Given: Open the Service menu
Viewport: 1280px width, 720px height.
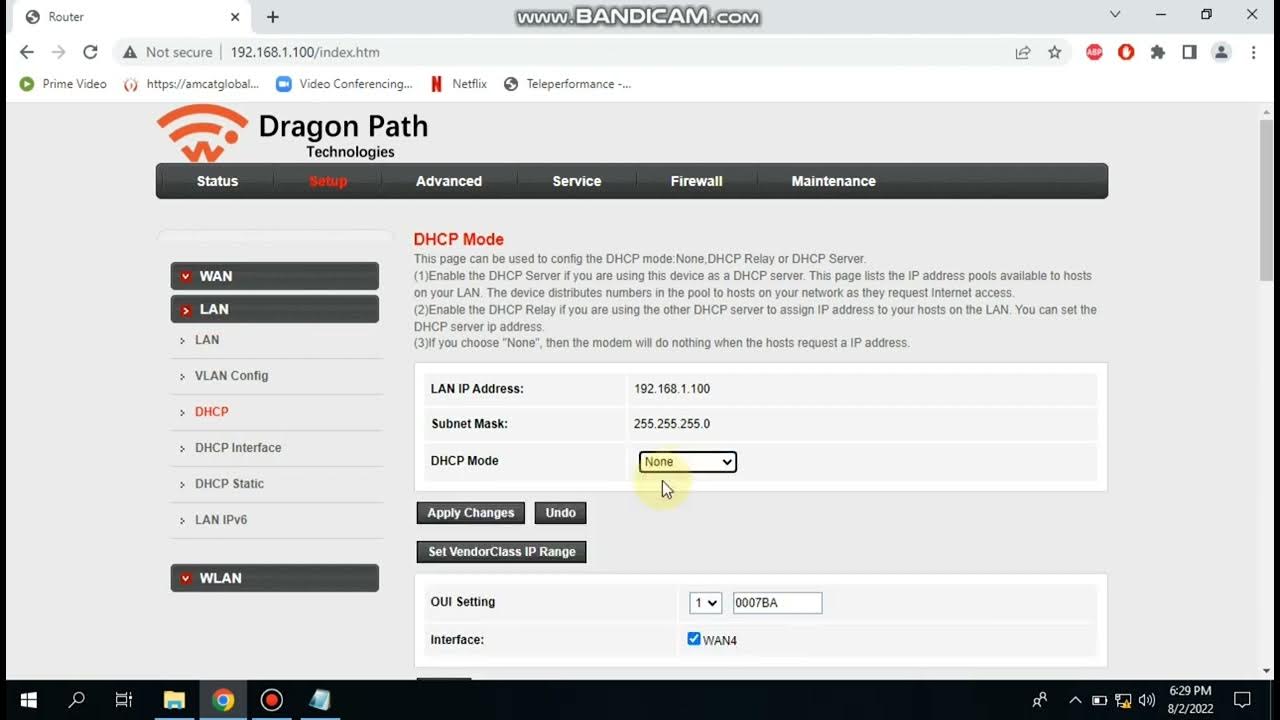Looking at the screenshot, I should pyautogui.click(x=577, y=181).
